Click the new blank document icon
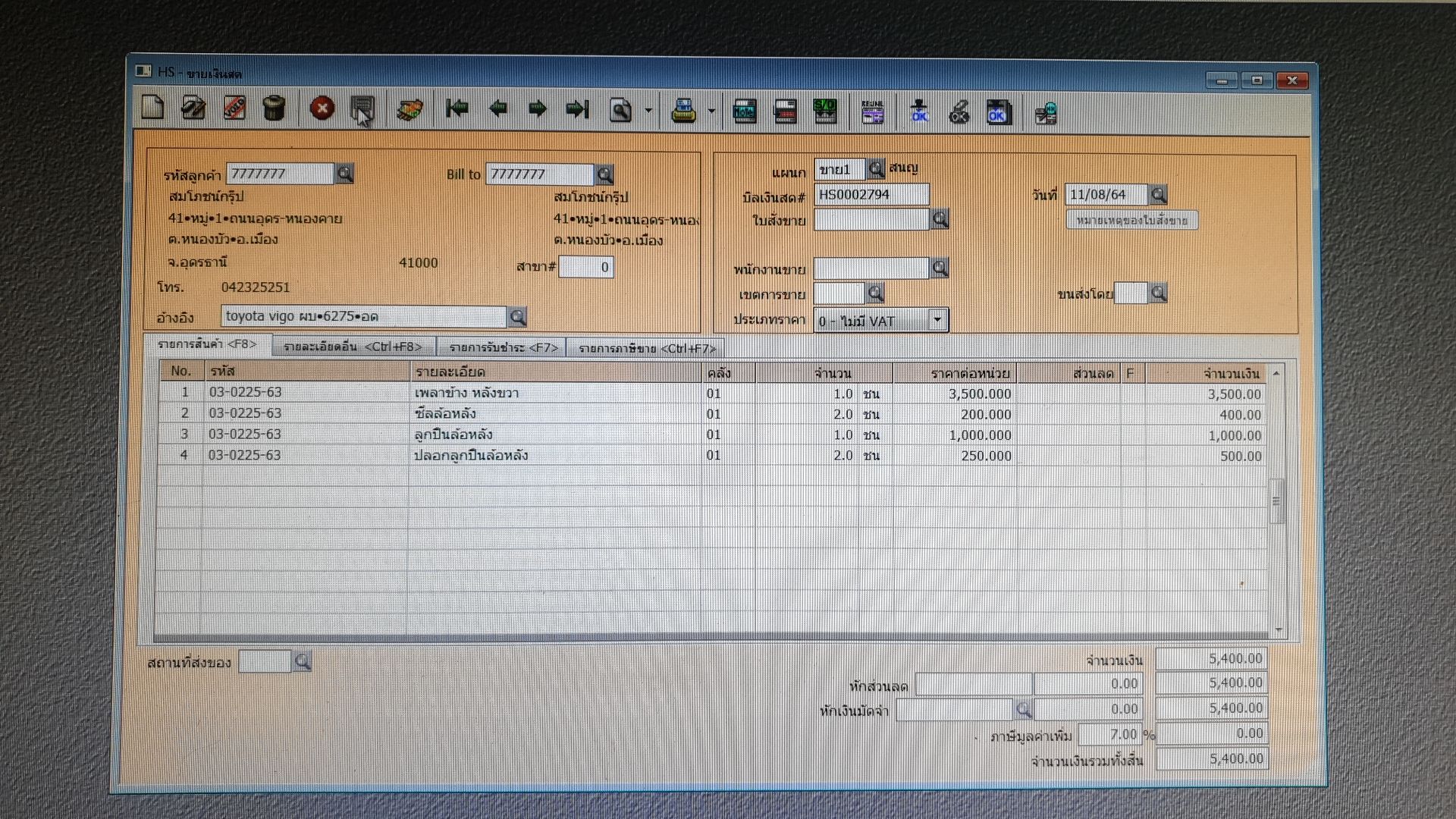Screen dimensions: 1456x819 pyautogui.click(x=152, y=108)
